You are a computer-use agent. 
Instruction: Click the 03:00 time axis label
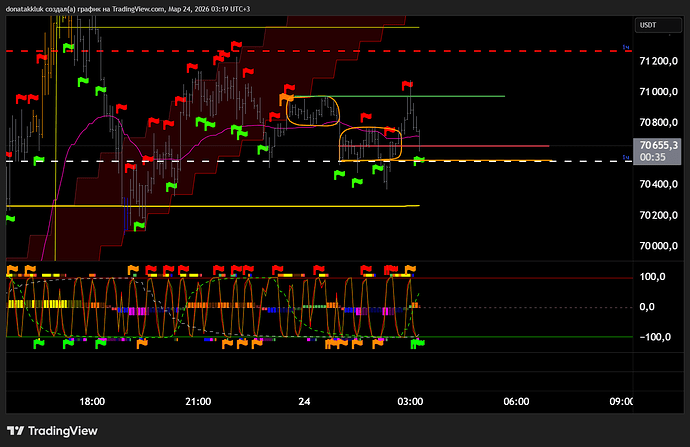(x=410, y=401)
